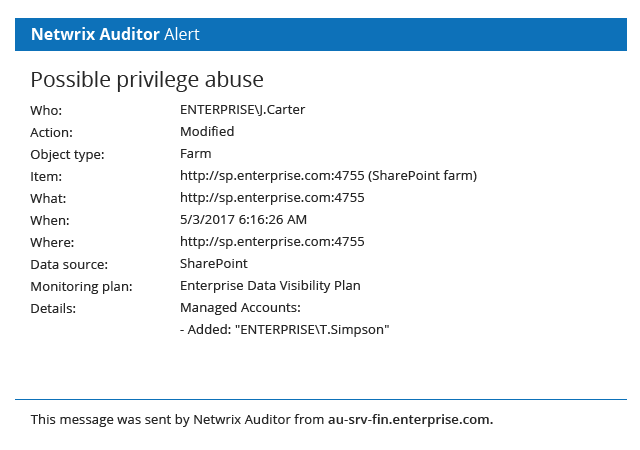Click Enterprise Data Visibility Plan text
Image resolution: width=640 pixels, height=450 pixels.
[270, 286]
